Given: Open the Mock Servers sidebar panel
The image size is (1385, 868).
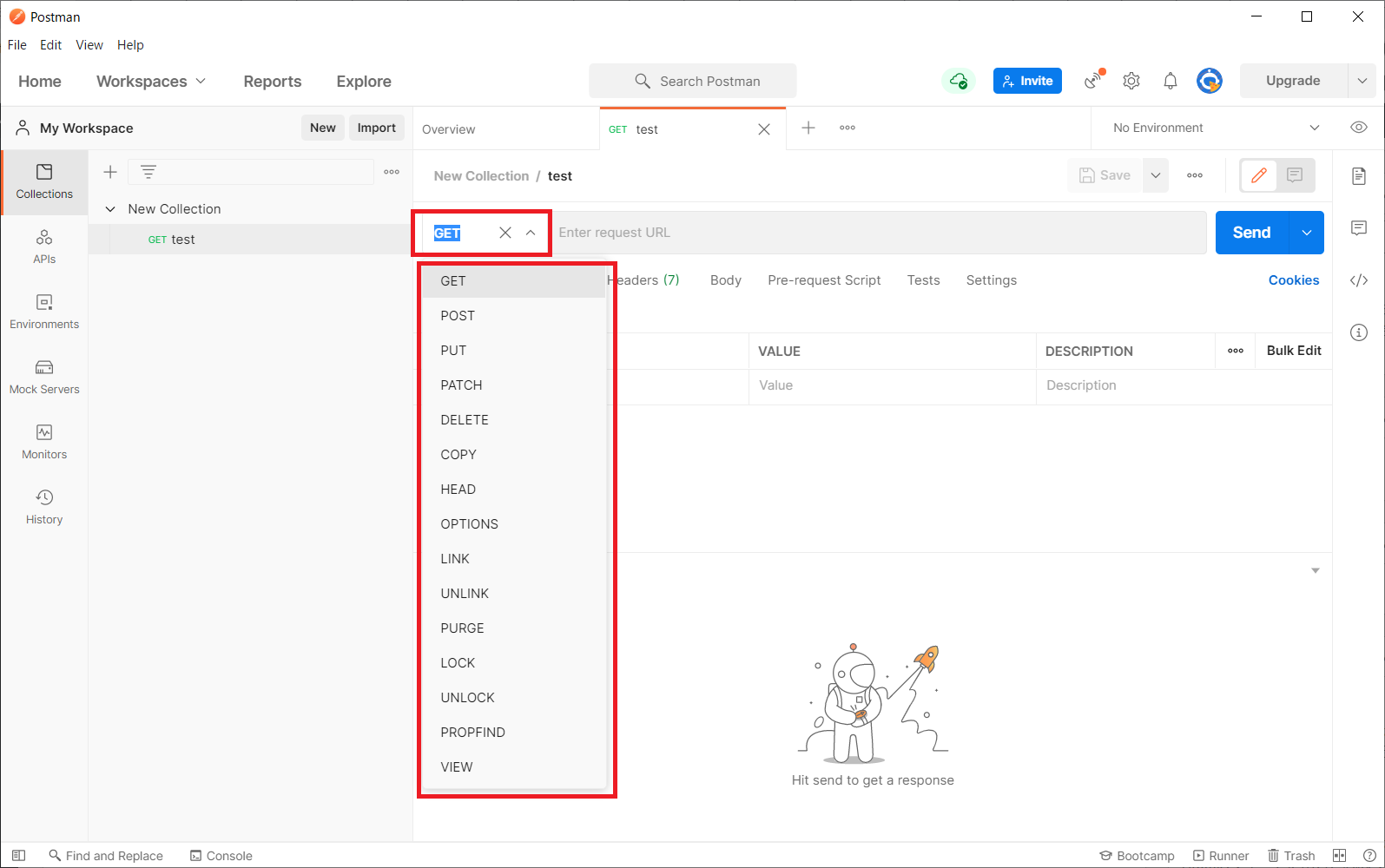Looking at the screenshot, I should [44, 378].
